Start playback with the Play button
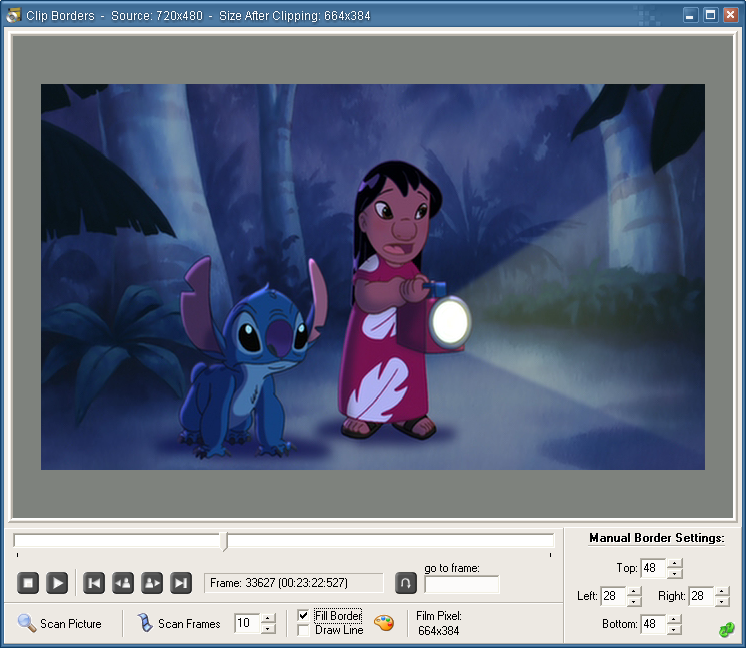The image size is (746, 648). click(57, 583)
